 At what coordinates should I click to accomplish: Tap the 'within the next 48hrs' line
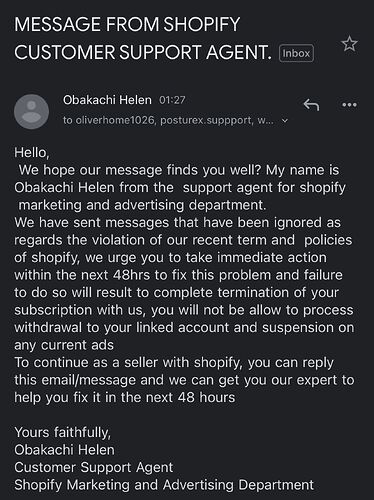tap(178, 275)
